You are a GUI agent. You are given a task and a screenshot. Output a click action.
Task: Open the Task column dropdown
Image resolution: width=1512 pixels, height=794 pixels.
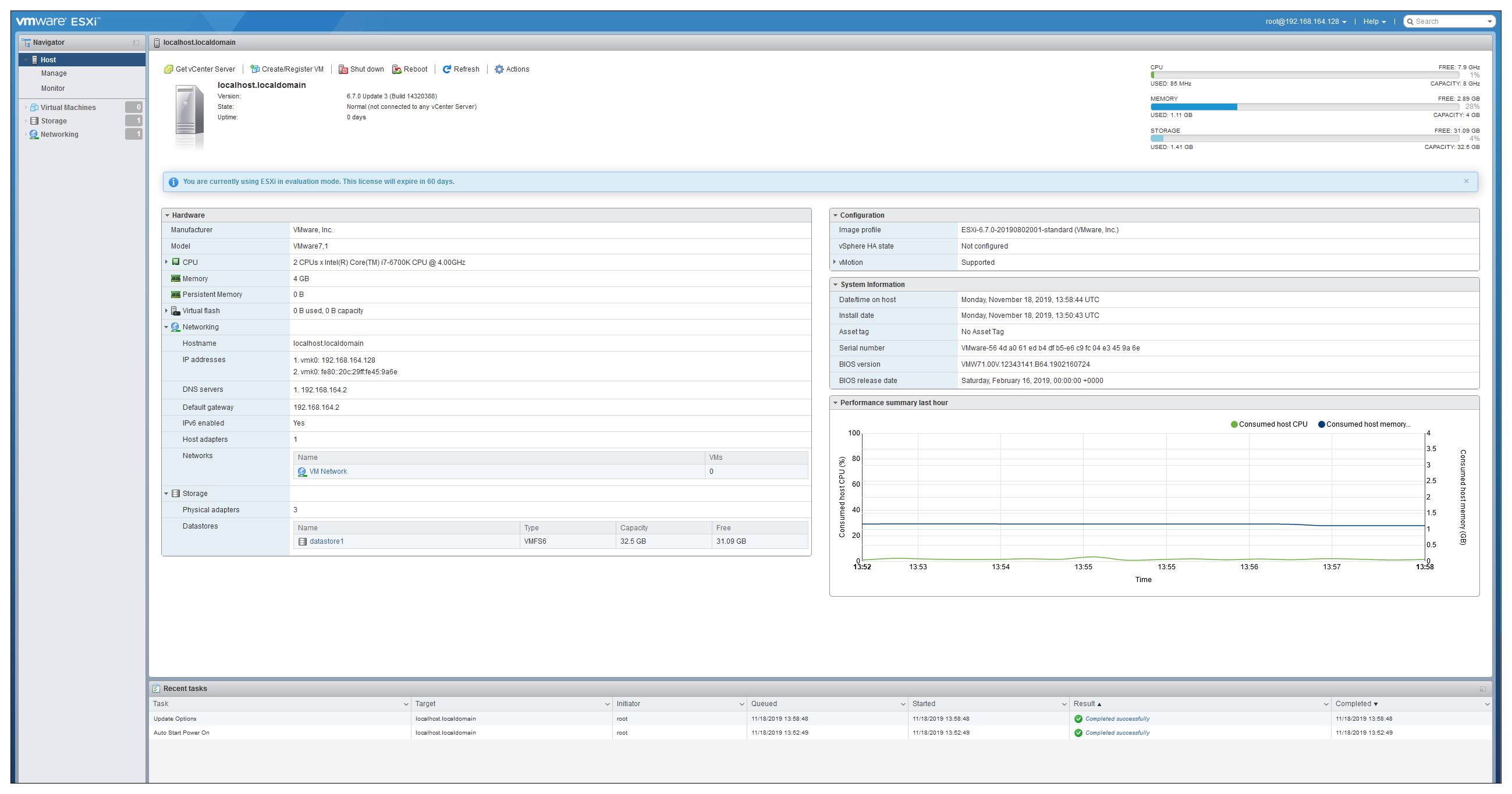(406, 704)
